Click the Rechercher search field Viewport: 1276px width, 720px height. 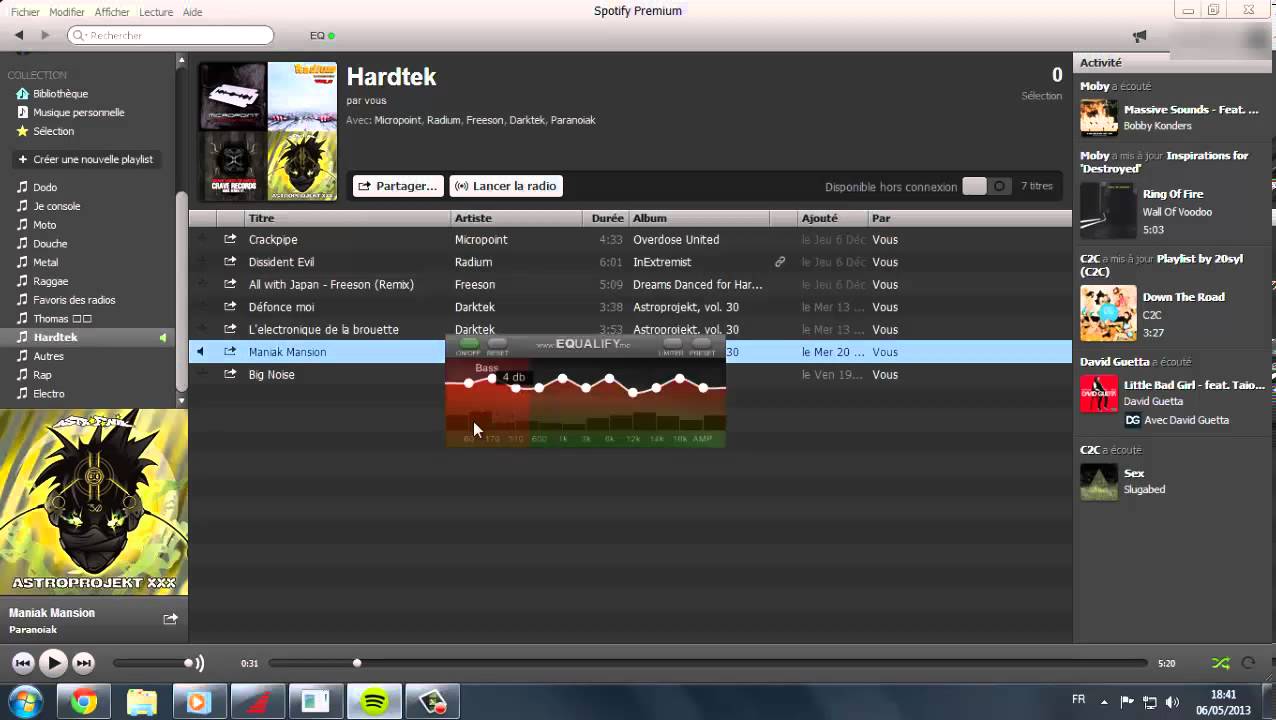pos(170,35)
